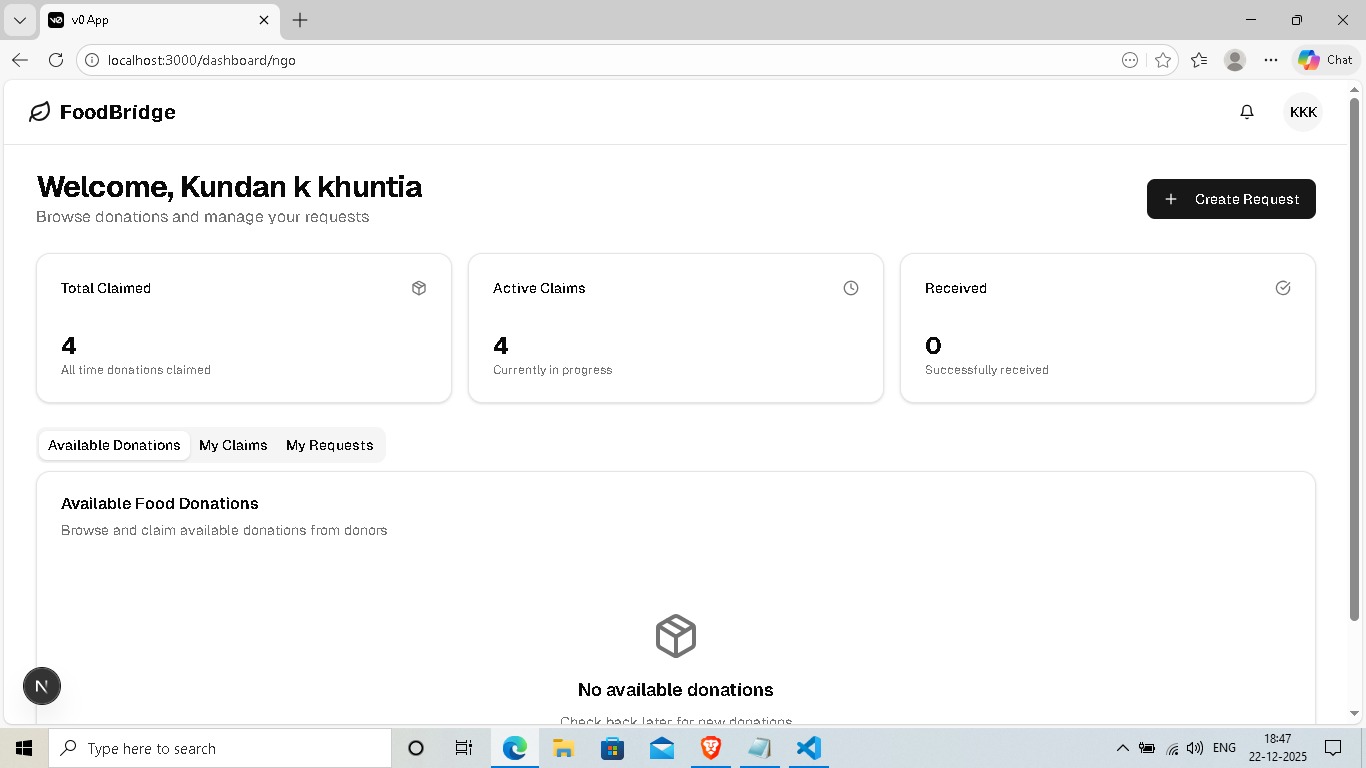Show hidden system tray icons

(x=1122, y=748)
